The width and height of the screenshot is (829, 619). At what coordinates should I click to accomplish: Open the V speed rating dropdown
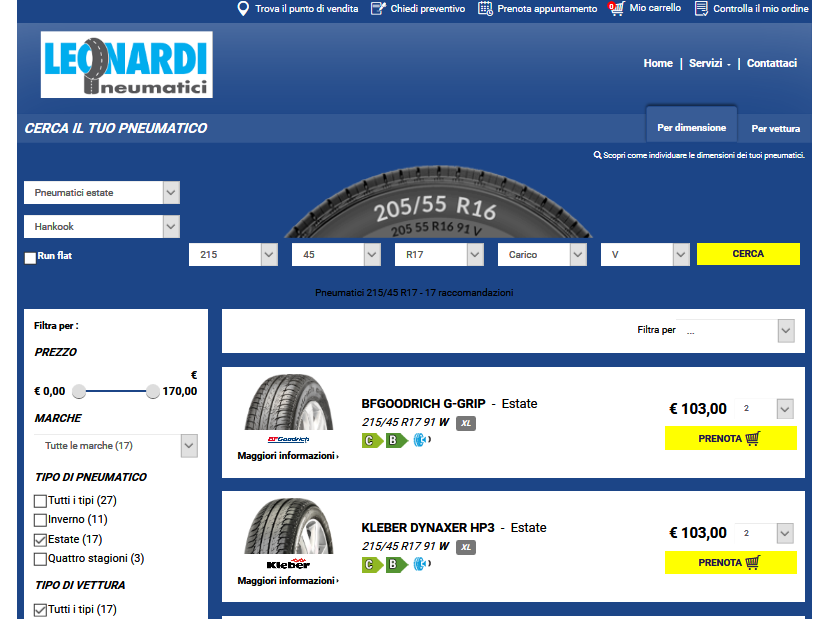[x=645, y=254]
